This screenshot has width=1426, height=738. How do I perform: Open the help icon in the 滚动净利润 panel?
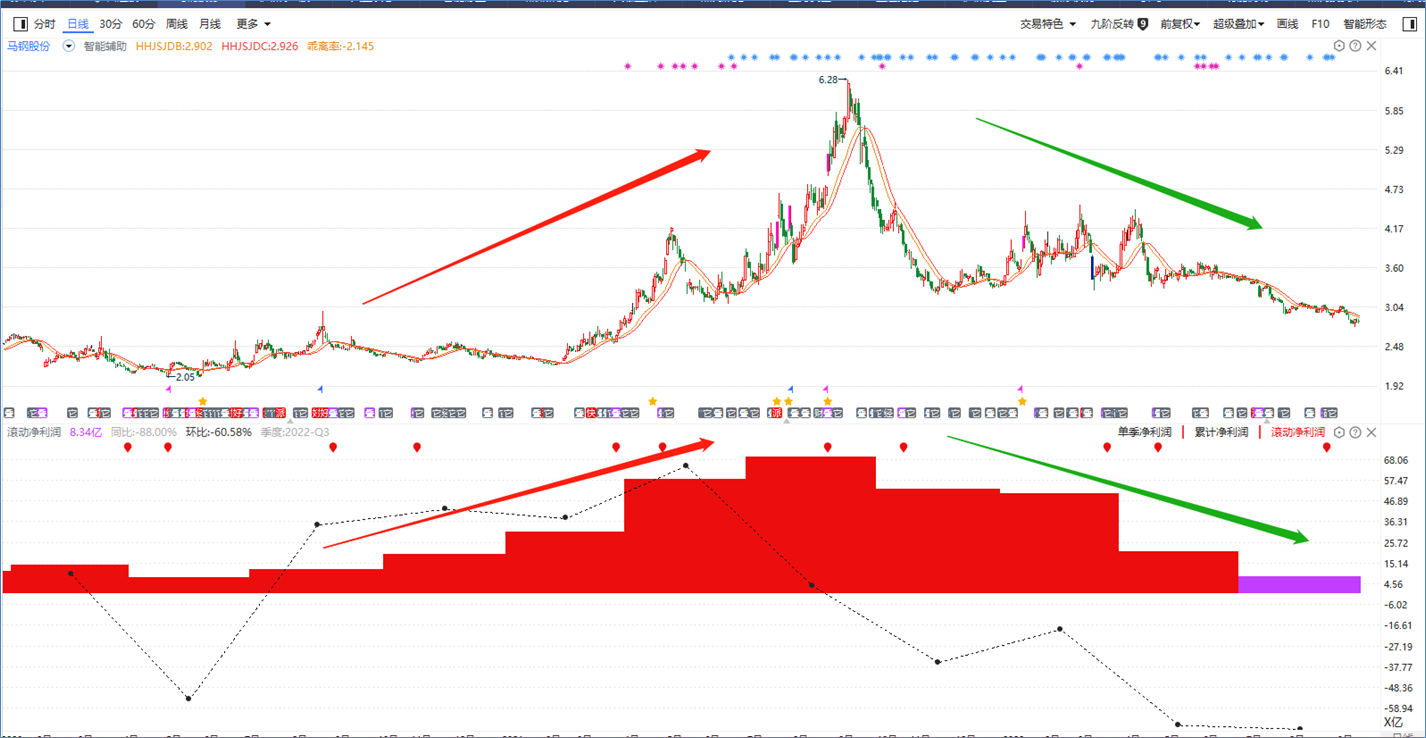click(1355, 433)
